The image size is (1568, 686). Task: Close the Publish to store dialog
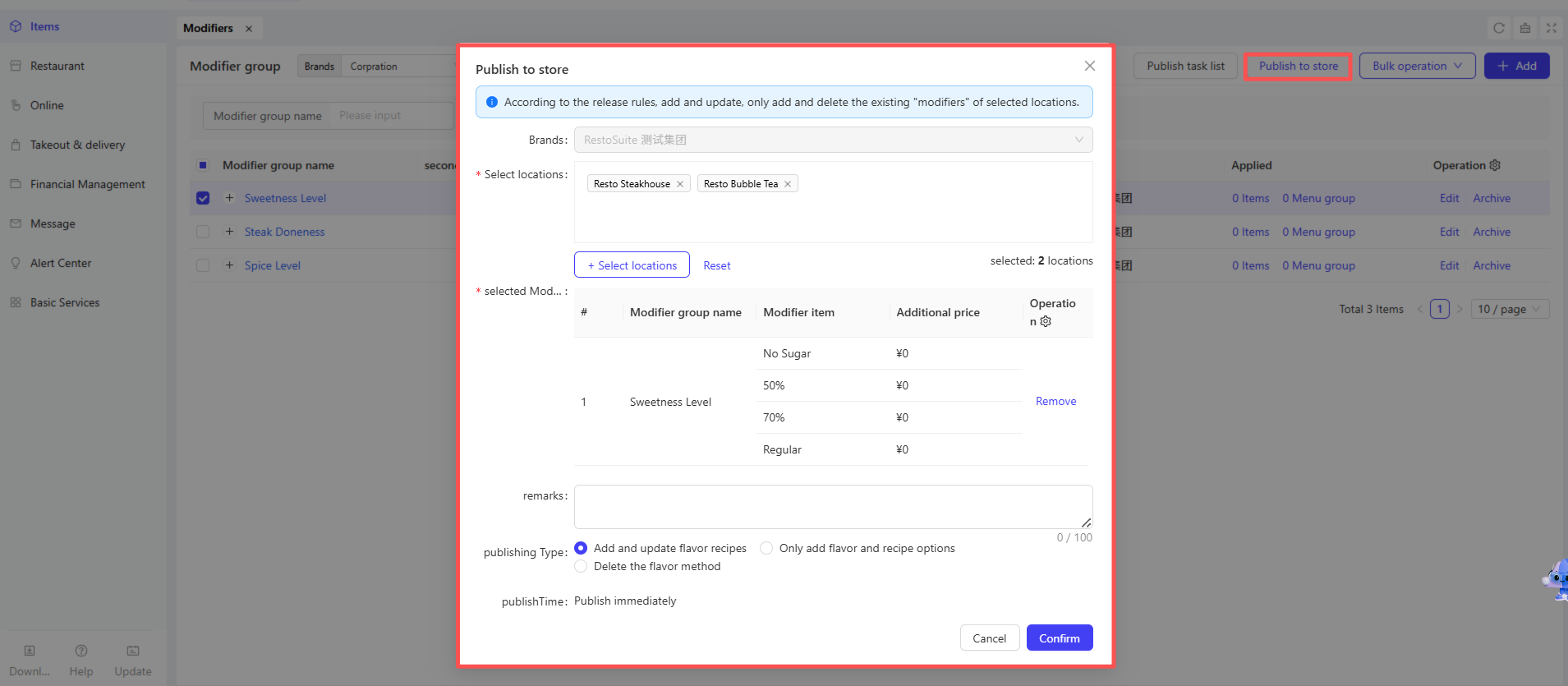pos(1090,66)
